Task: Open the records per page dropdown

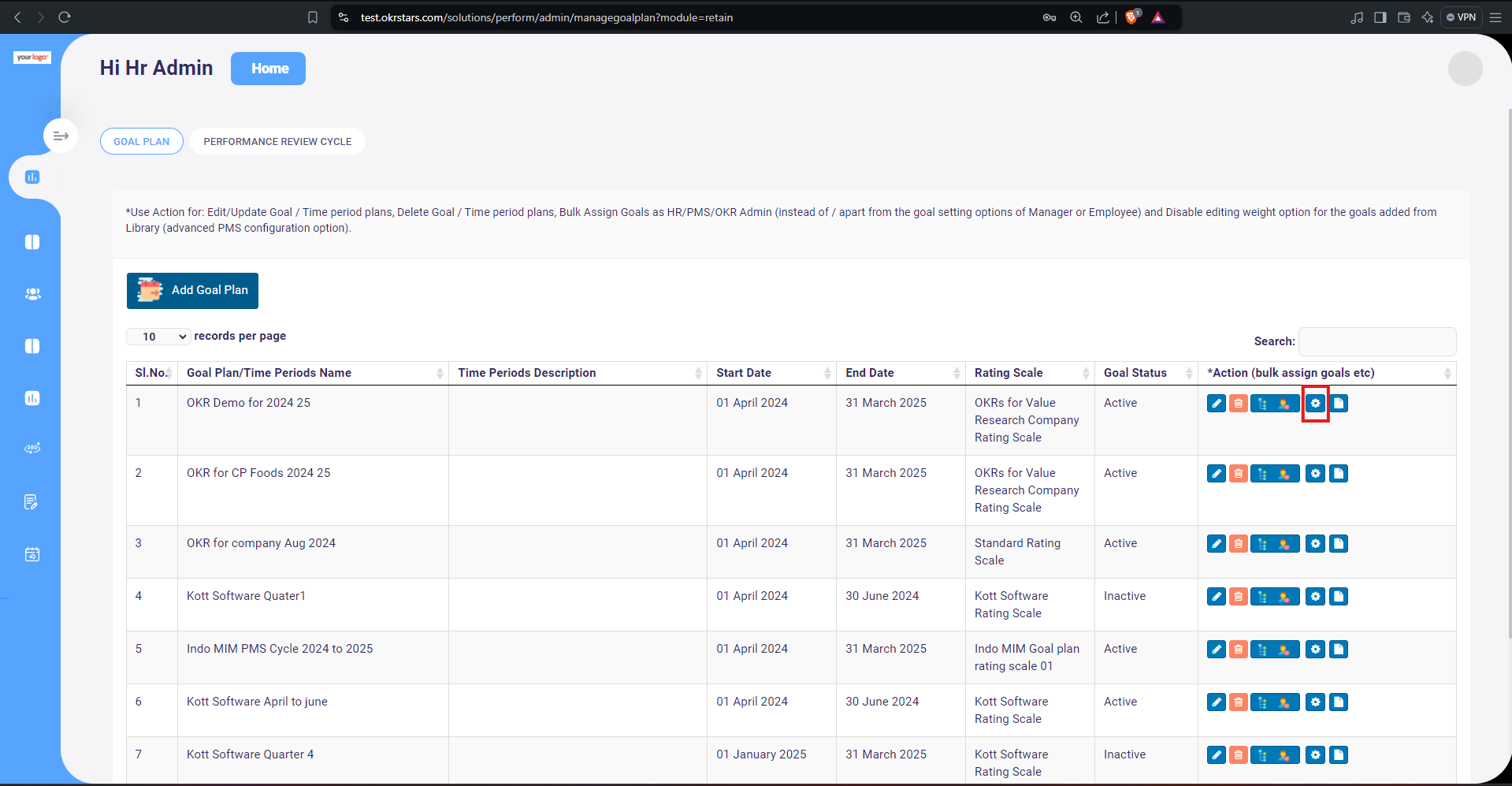Action: 158,337
